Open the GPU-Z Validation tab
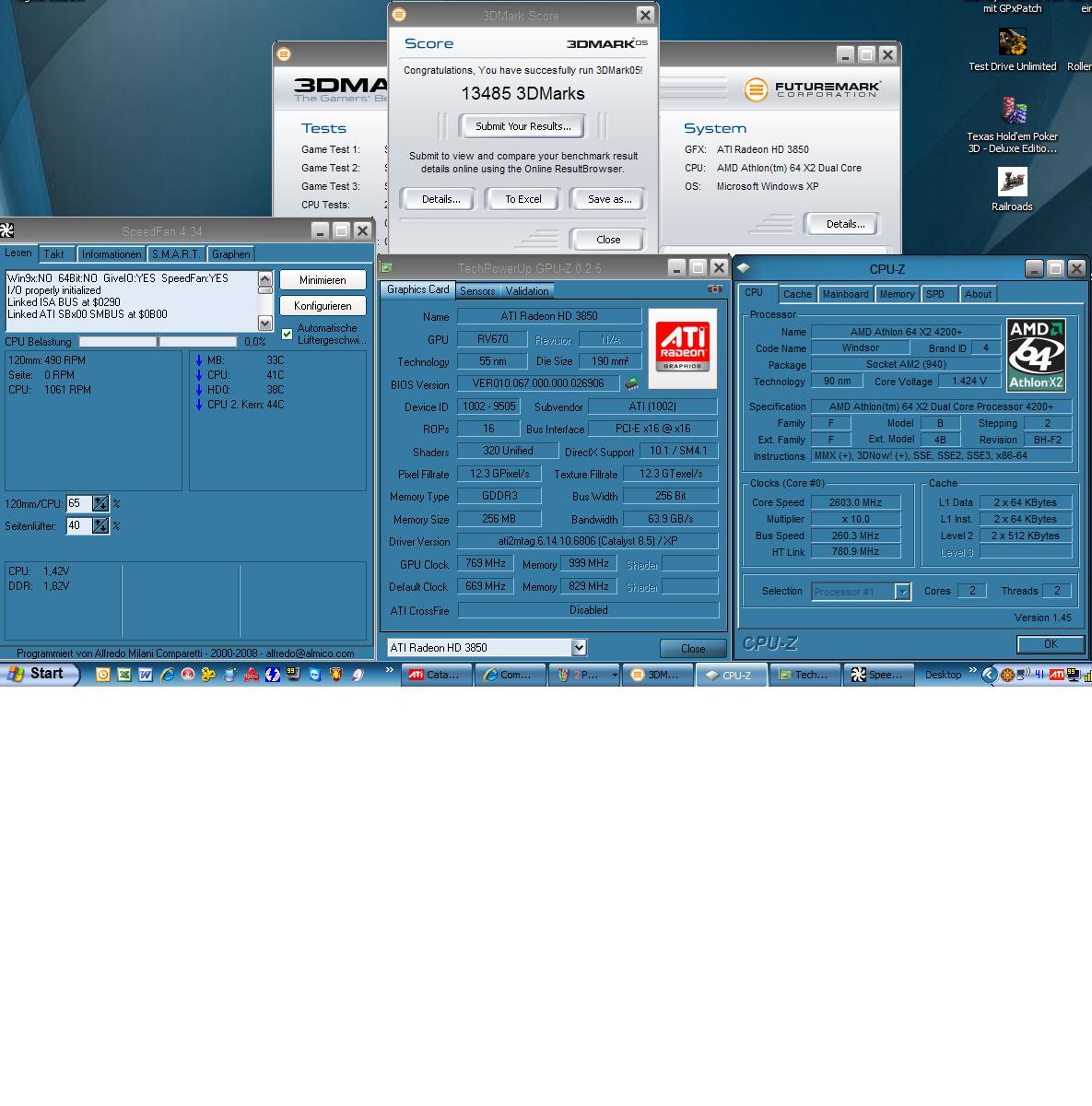Image resolution: width=1092 pixels, height=1106 pixels. coord(527,291)
